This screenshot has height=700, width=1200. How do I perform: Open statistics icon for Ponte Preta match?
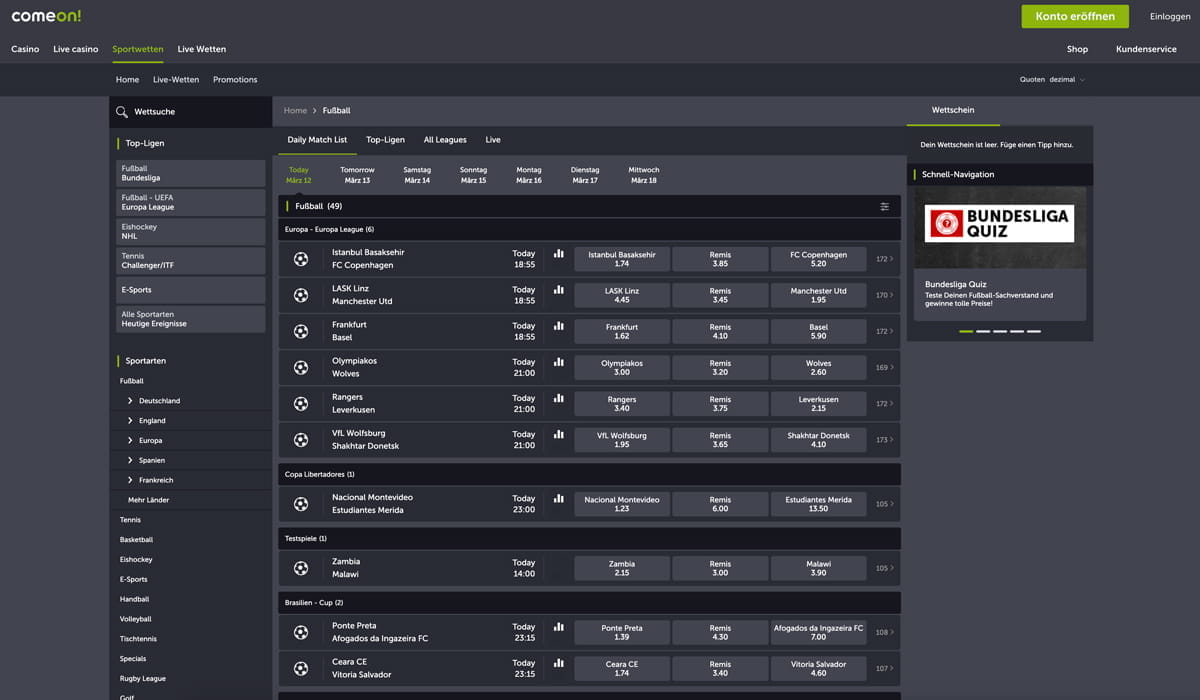pos(558,626)
